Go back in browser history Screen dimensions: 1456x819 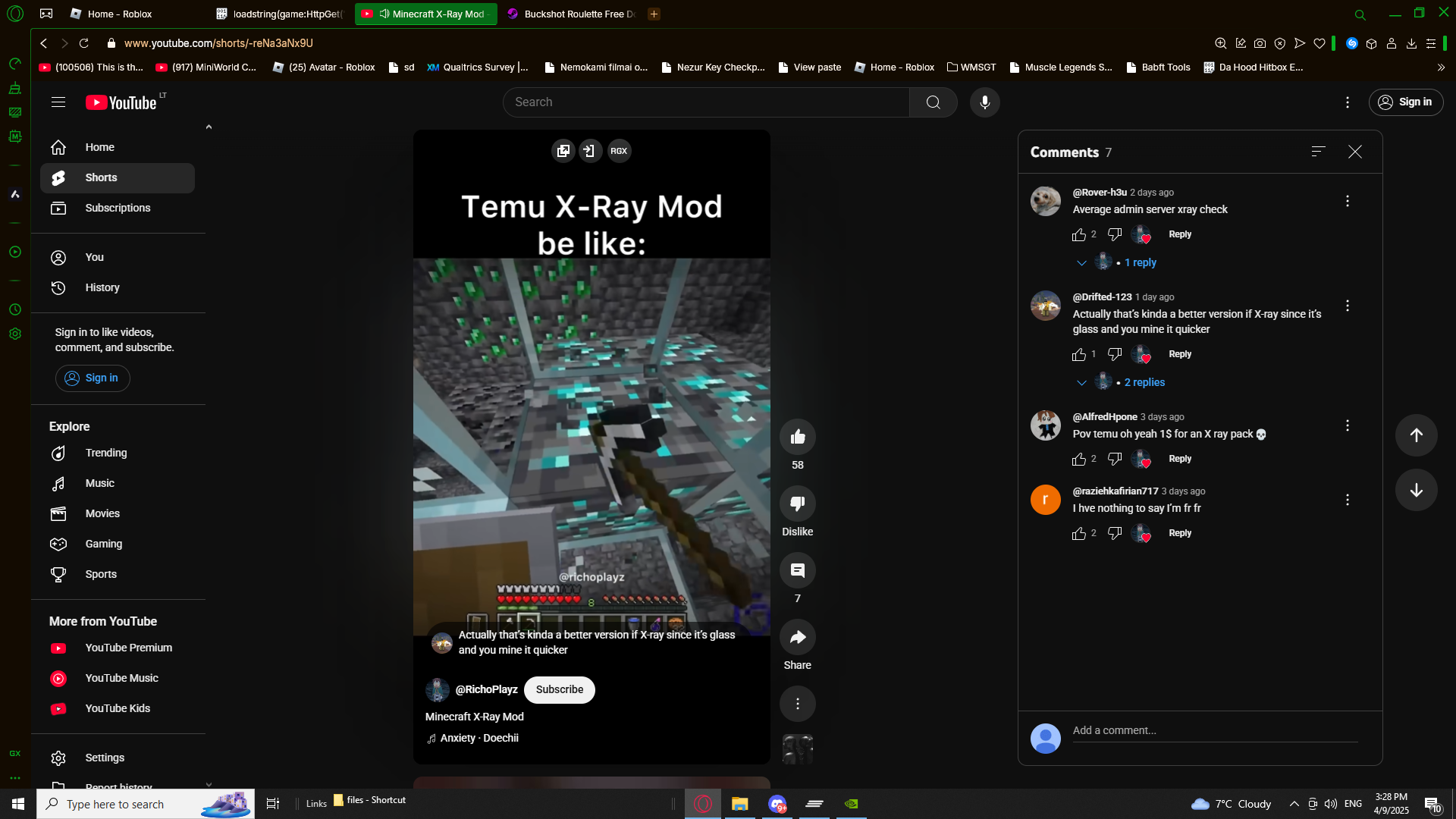[44, 43]
